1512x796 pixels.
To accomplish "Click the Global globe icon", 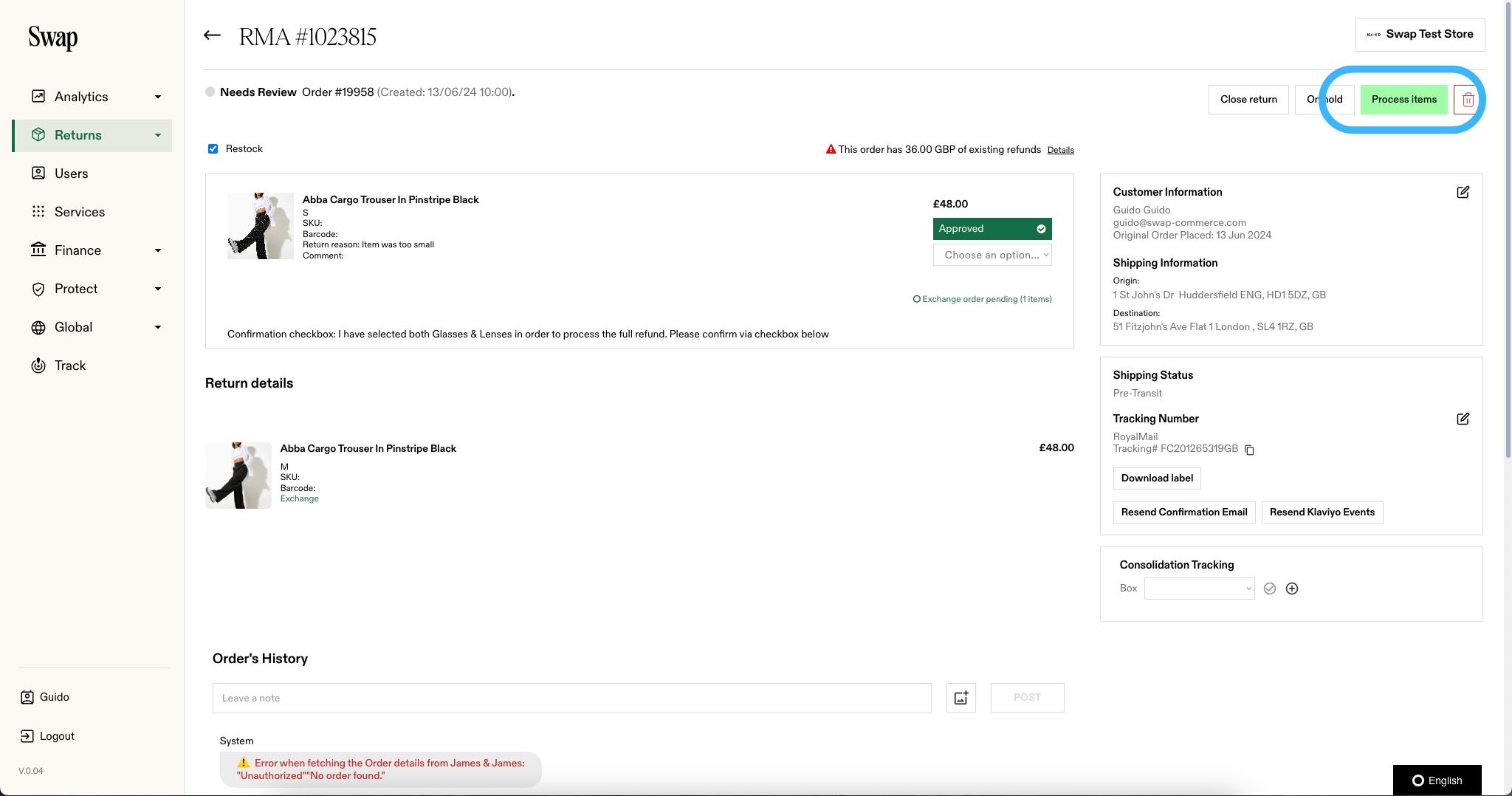I will 38,327.
